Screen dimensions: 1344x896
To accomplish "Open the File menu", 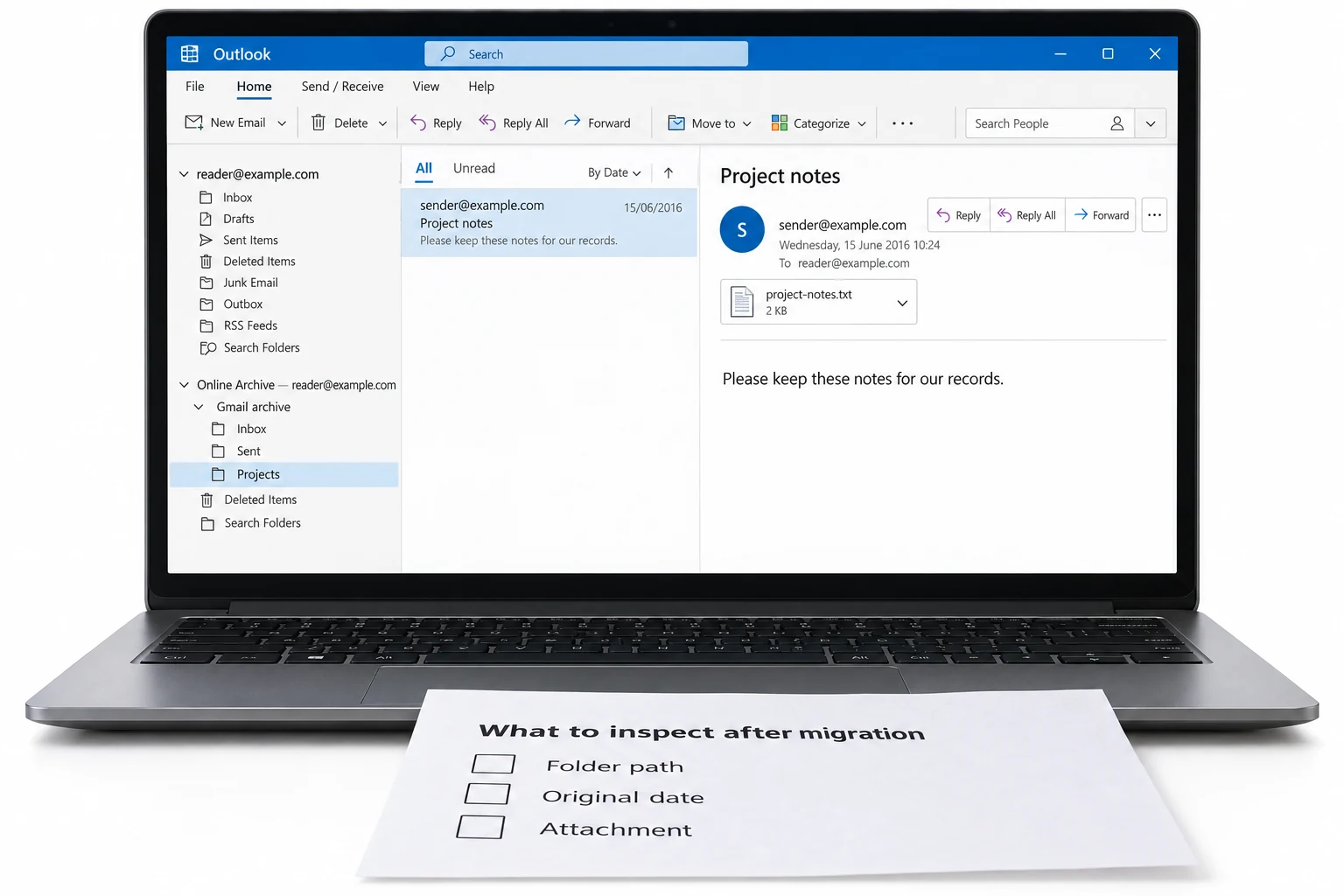I will click(x=195, y=87).
